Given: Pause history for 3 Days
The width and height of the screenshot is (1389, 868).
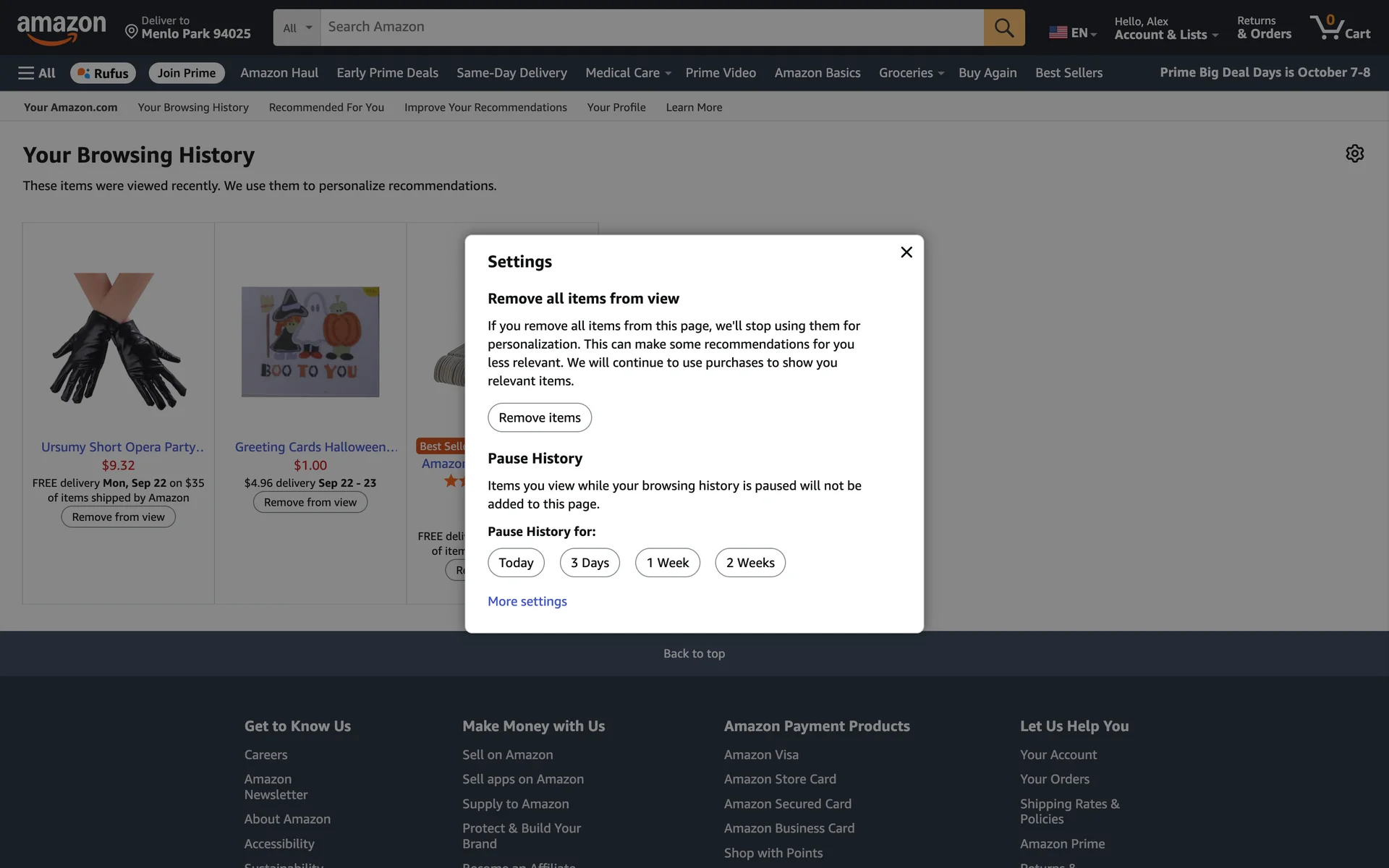Looking at the screenshot, I should [x=589, y=563].
